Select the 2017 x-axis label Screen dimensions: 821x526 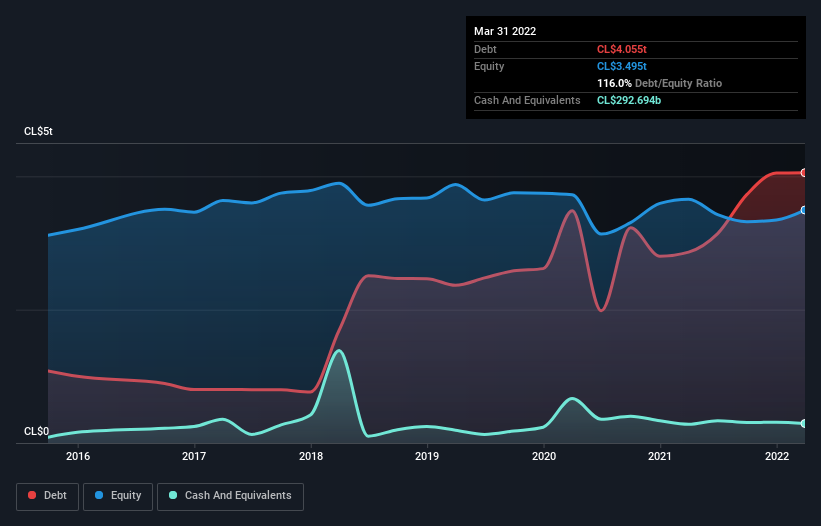194,456
